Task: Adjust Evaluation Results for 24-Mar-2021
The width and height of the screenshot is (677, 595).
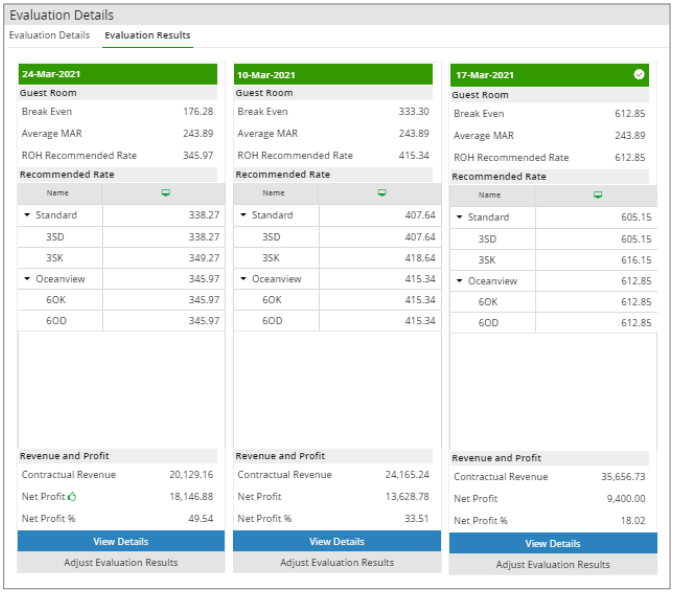Action: click(121, 562)
